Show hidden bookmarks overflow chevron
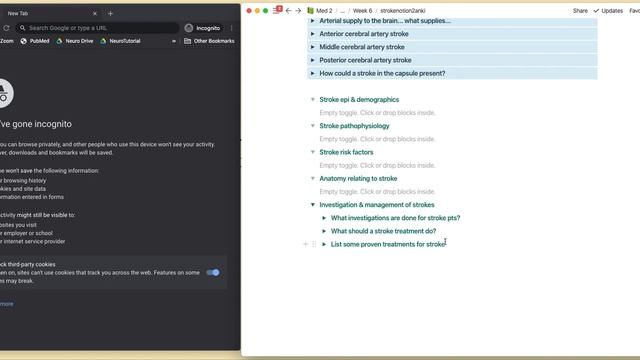 [x=174, y=41]
